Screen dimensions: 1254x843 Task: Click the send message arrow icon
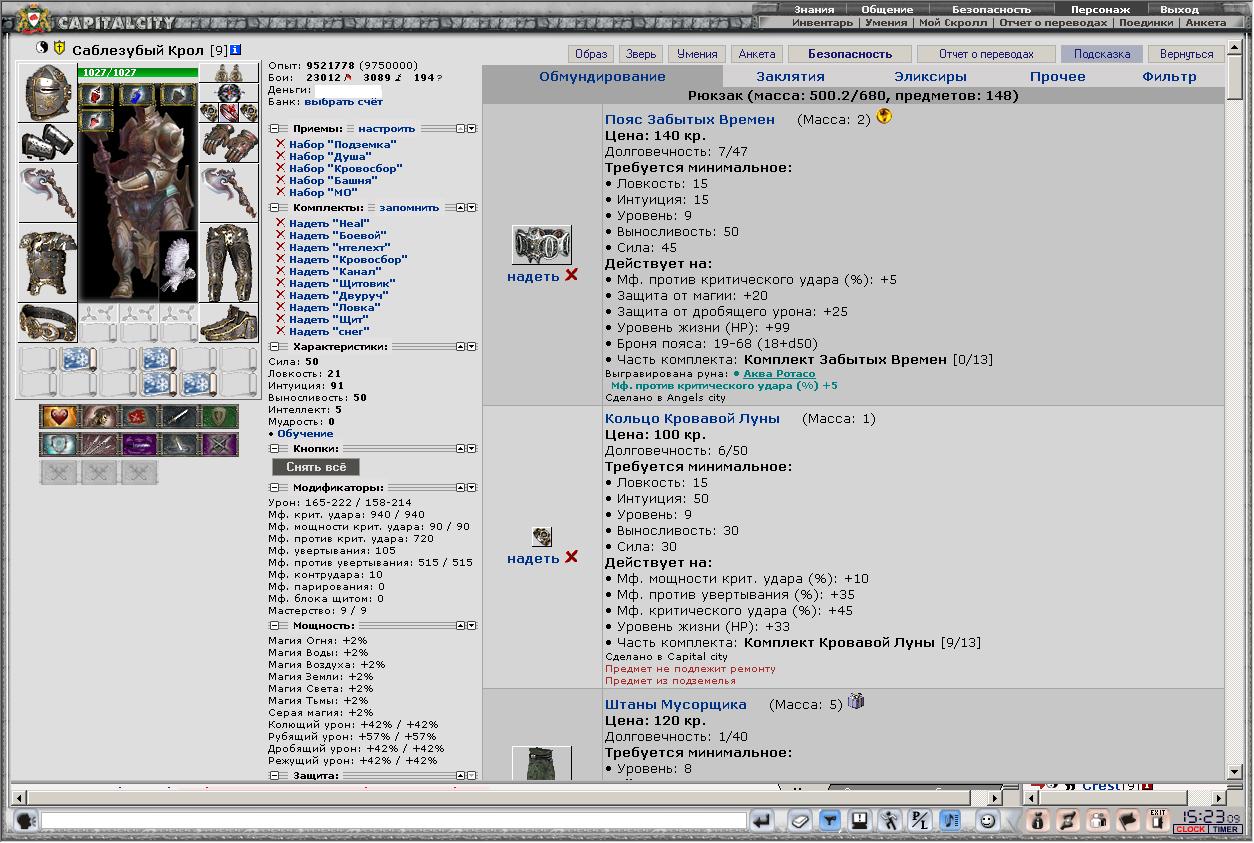(x=762, y=820)
